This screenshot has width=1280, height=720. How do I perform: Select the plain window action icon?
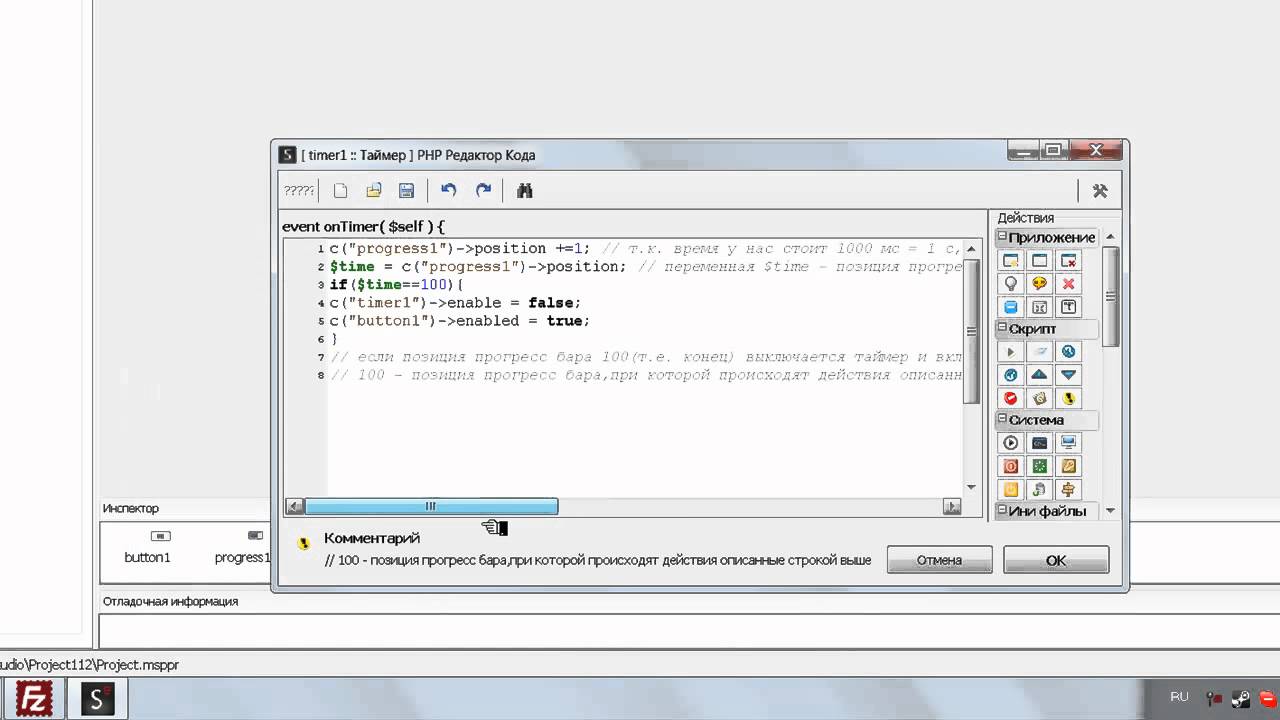pyautogui.click(x=1040, y=261)
